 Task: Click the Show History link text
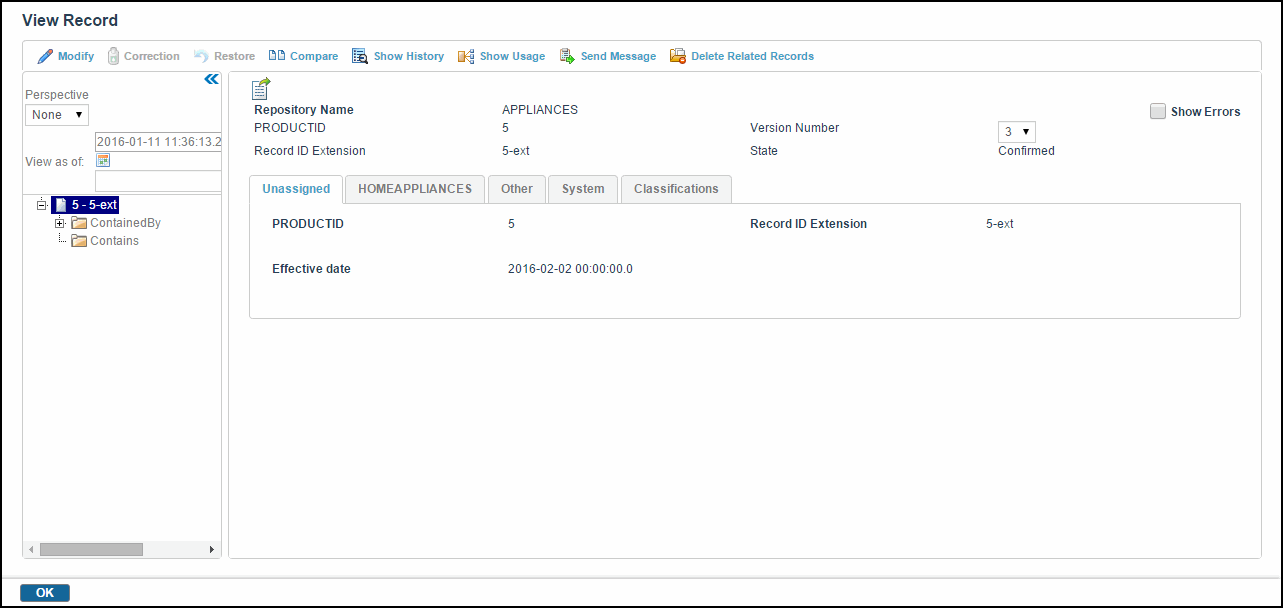(x=409, y=57)
